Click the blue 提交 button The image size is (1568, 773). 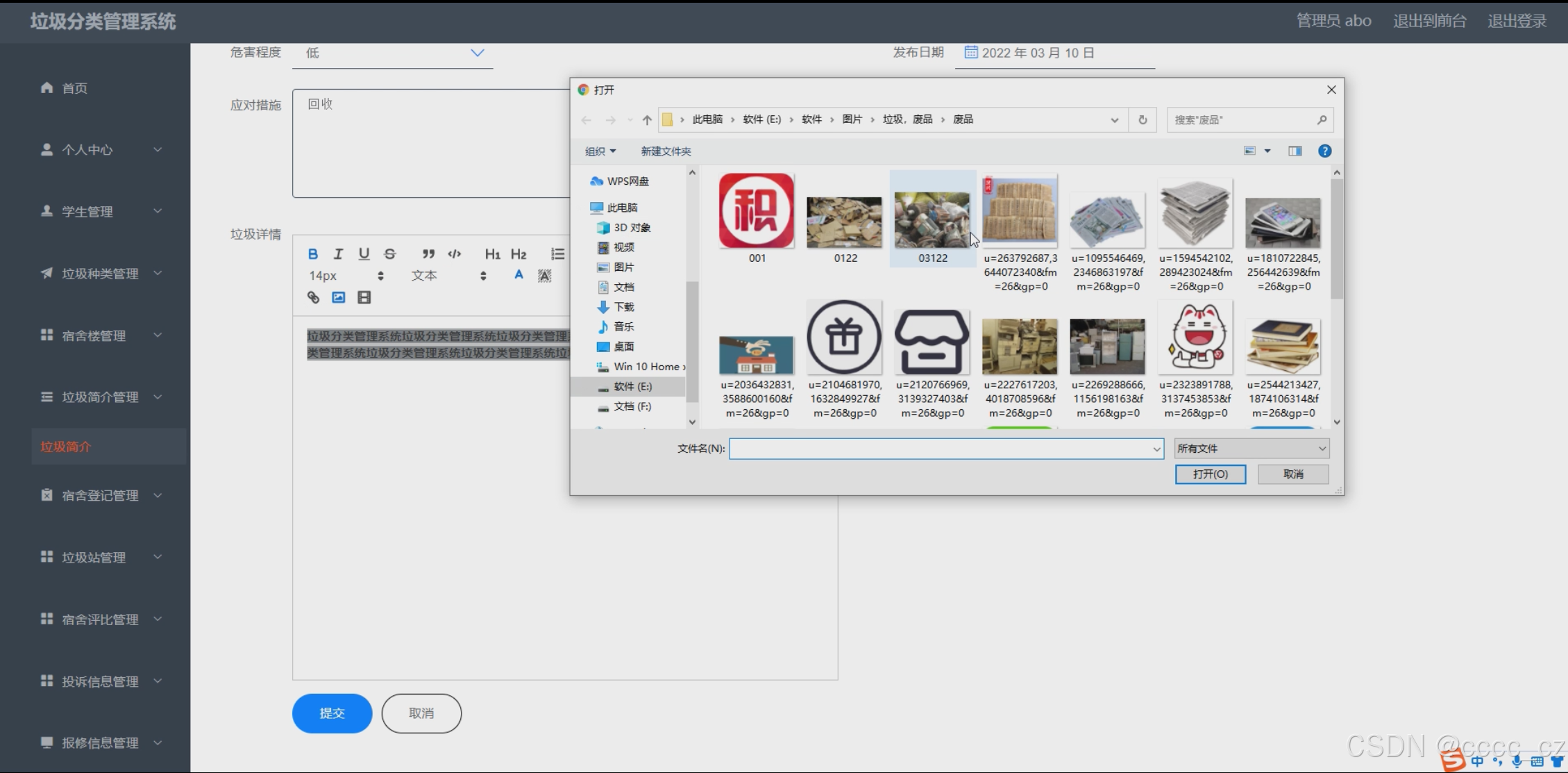tap(332, 713)
